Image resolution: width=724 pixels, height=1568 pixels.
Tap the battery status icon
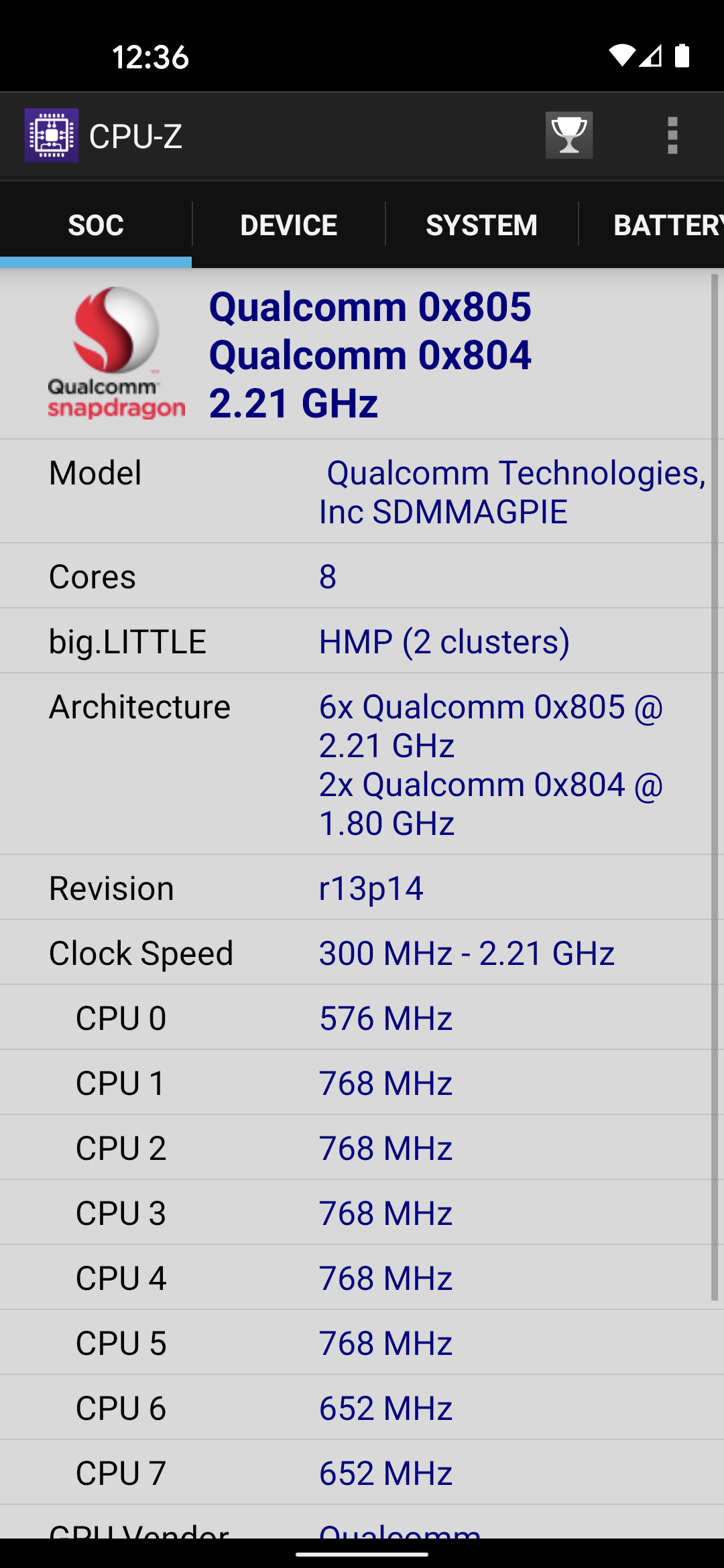pos(682,56)
